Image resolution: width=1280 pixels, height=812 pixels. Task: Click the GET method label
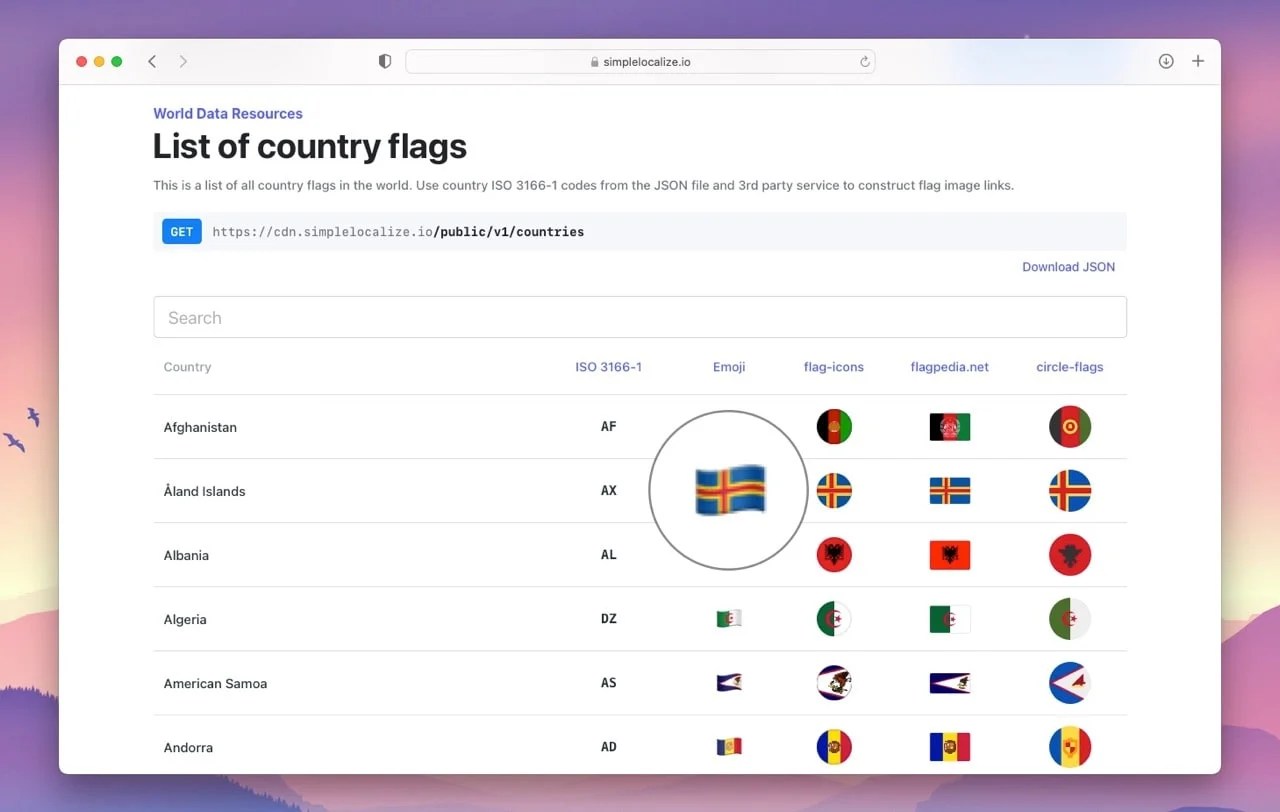pos(181,231)
